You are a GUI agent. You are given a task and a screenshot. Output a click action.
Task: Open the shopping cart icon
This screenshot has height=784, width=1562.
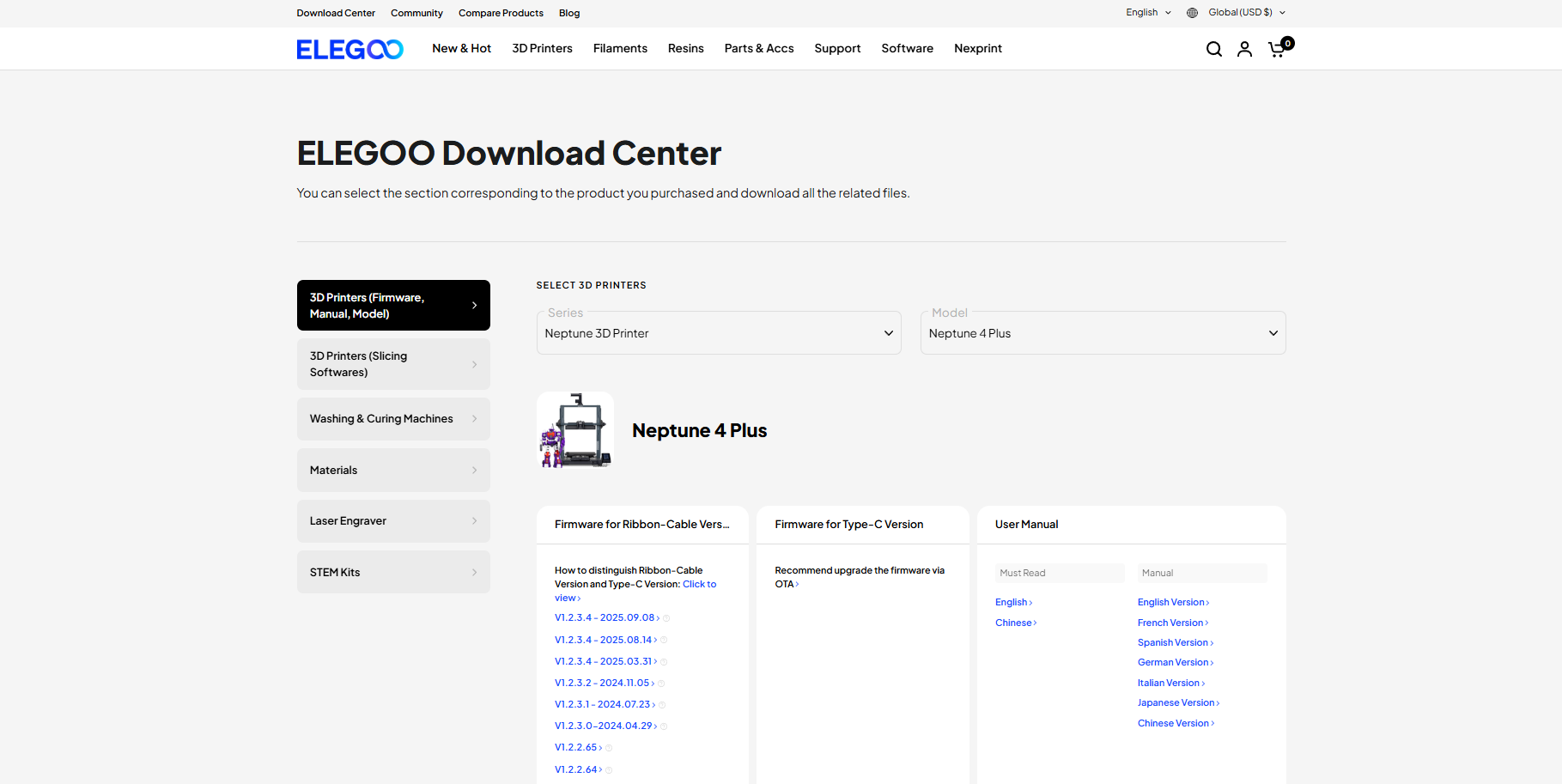pos(1277,49)
